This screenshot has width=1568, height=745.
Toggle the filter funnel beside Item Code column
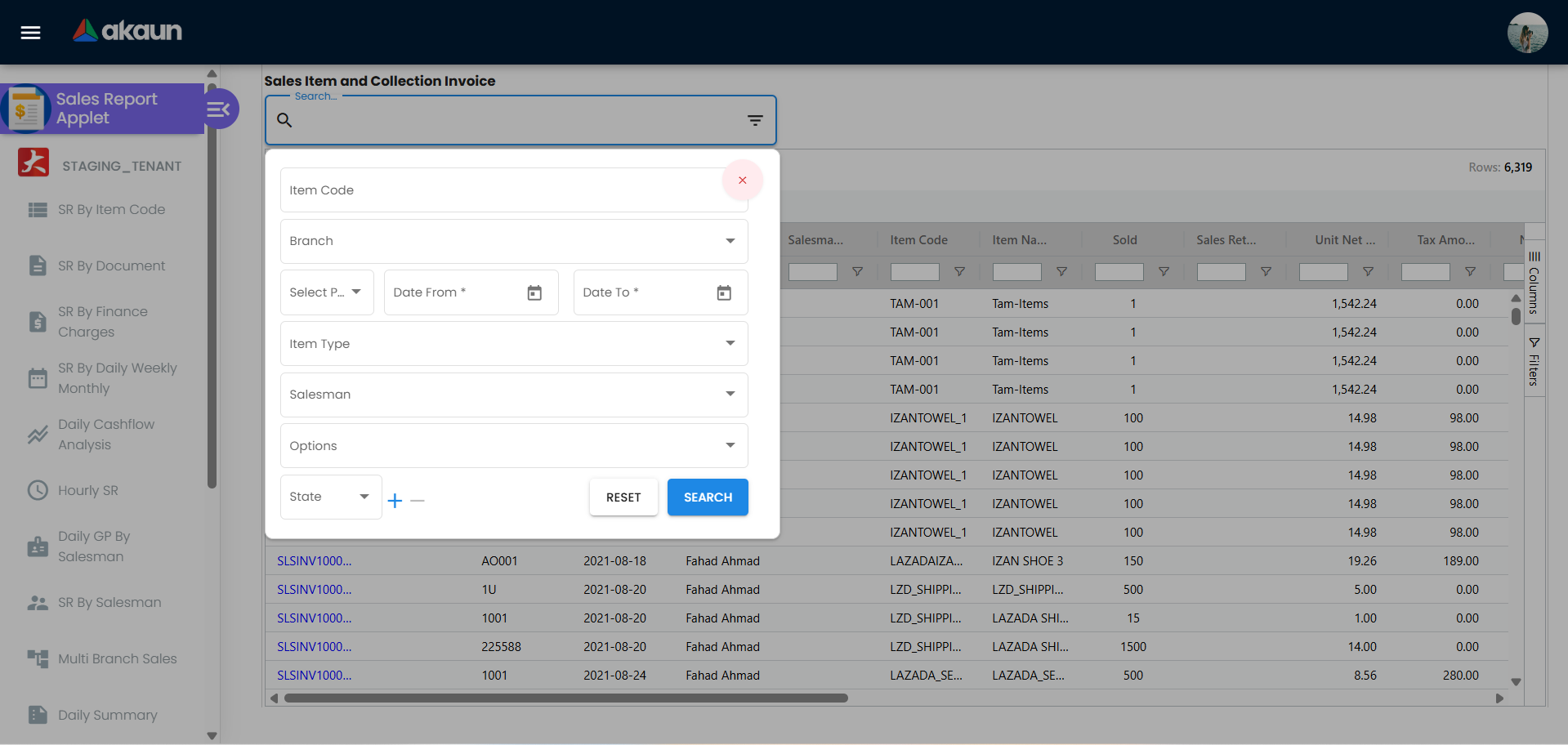point(960,272)
